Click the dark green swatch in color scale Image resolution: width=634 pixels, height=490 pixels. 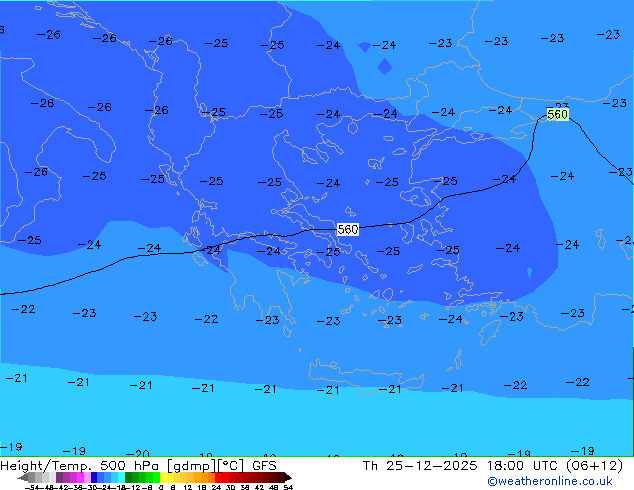coord(128,477)
